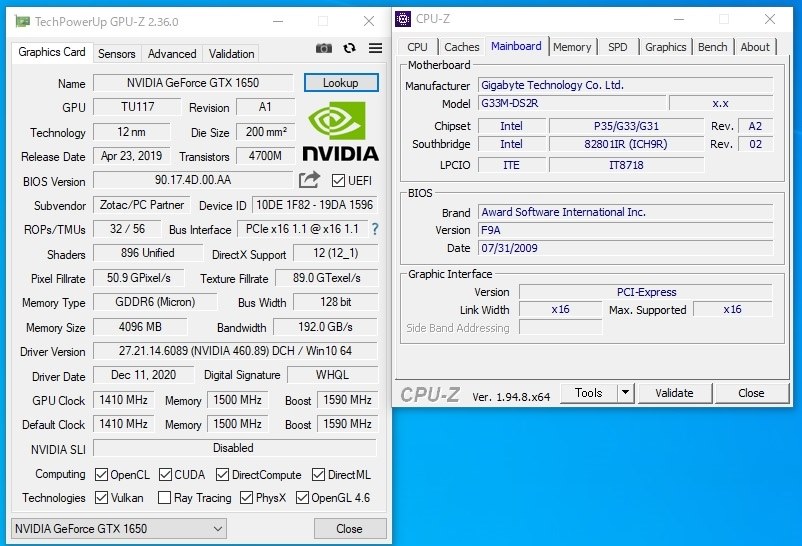This screenshot has width=802, height=546.
Task: Expand the CPU-Z Tools dropdown arrow
Action: click(x=625, y=393)
